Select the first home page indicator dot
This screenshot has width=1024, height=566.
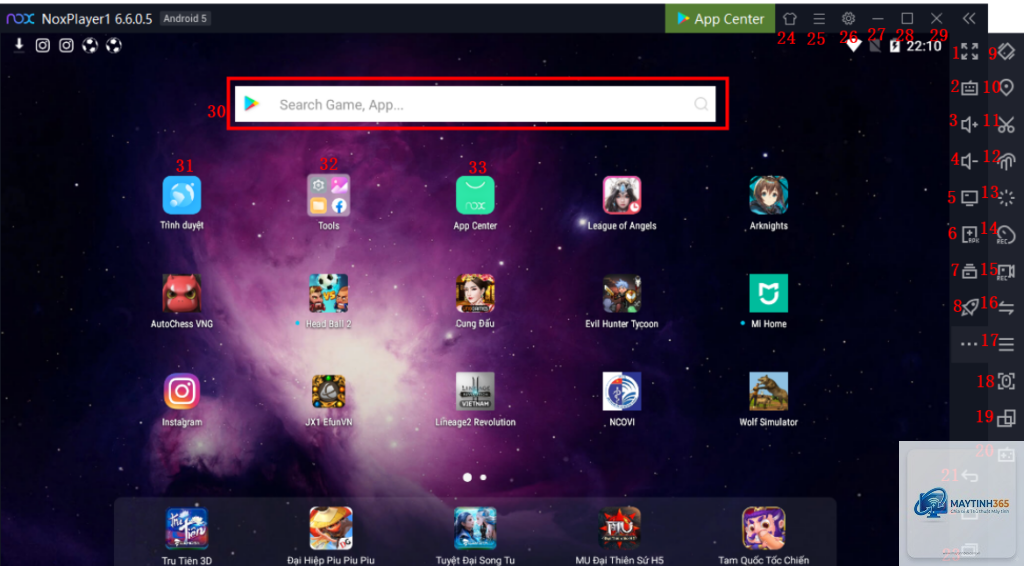(x=467, y=477)
